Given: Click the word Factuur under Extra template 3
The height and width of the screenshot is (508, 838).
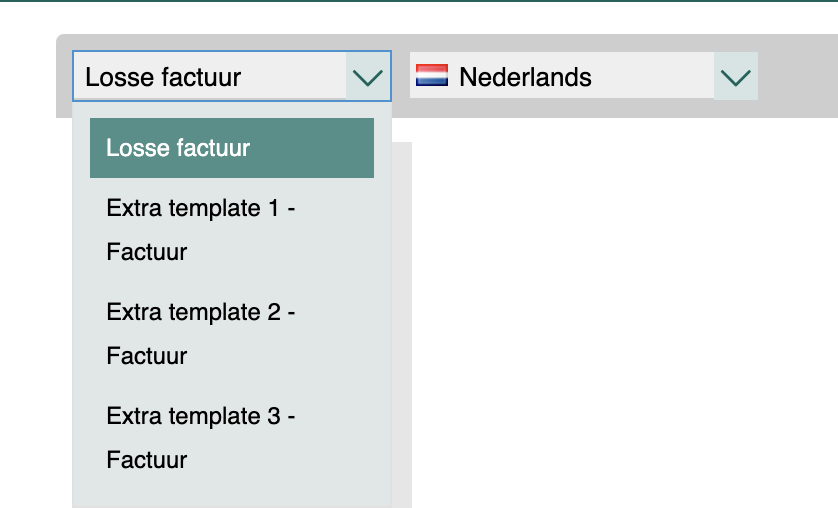Looking at the screenshot, I should tap(147, 460).
